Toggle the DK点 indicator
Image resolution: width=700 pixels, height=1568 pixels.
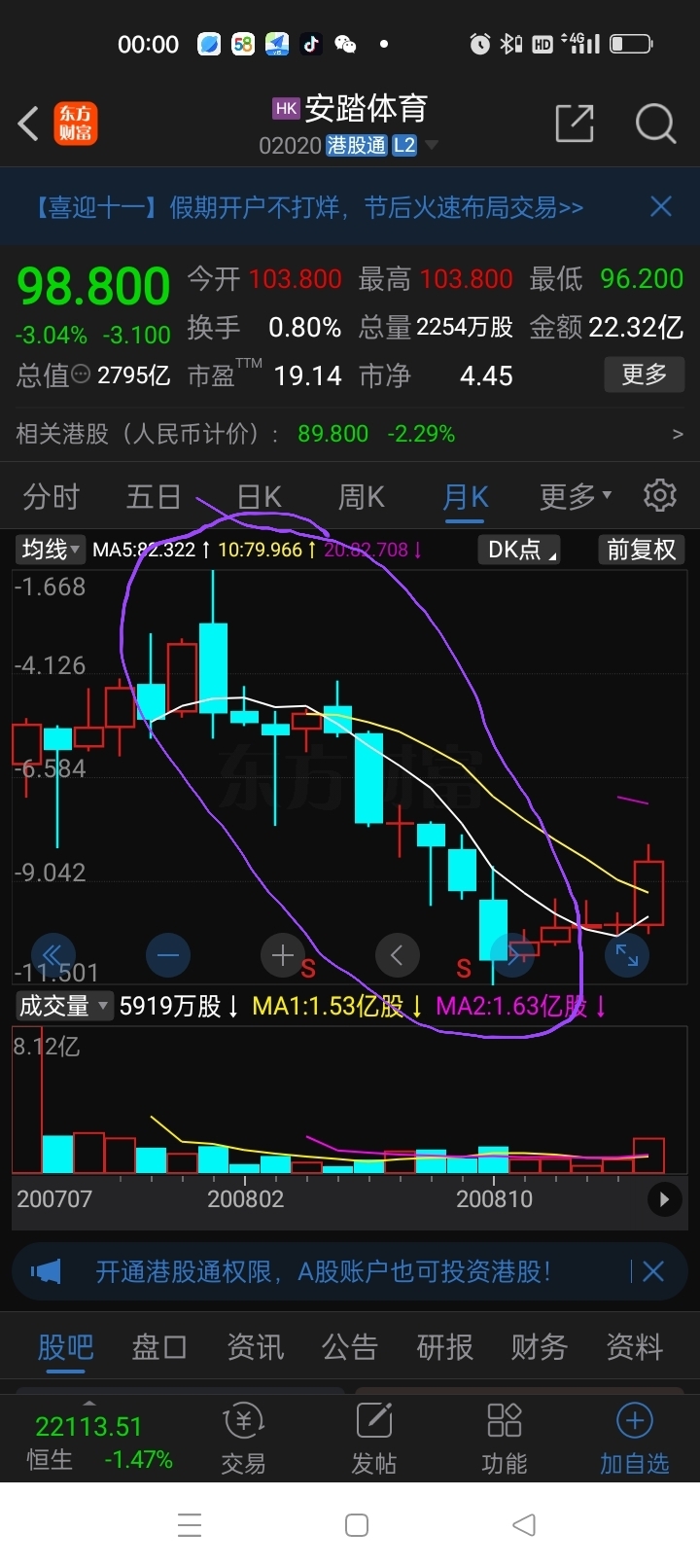tap(521, 550)
